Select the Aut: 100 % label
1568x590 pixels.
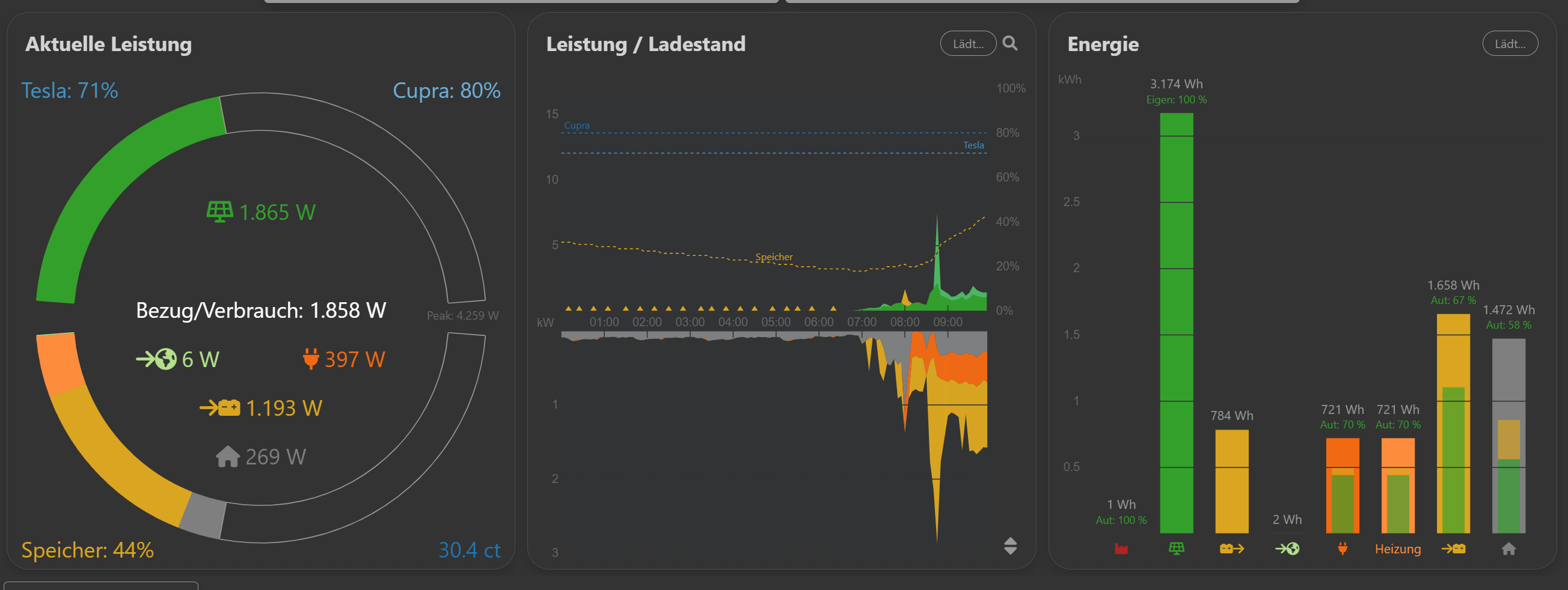click(1121, 520)
